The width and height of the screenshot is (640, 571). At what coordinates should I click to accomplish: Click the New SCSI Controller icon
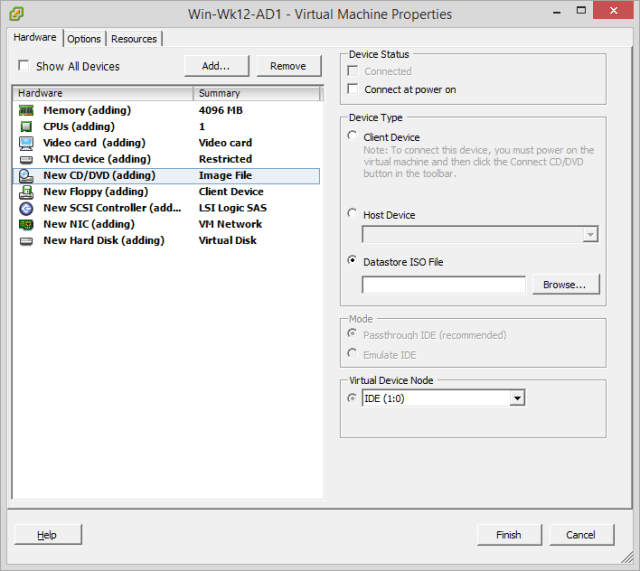[x=26, y=208]
